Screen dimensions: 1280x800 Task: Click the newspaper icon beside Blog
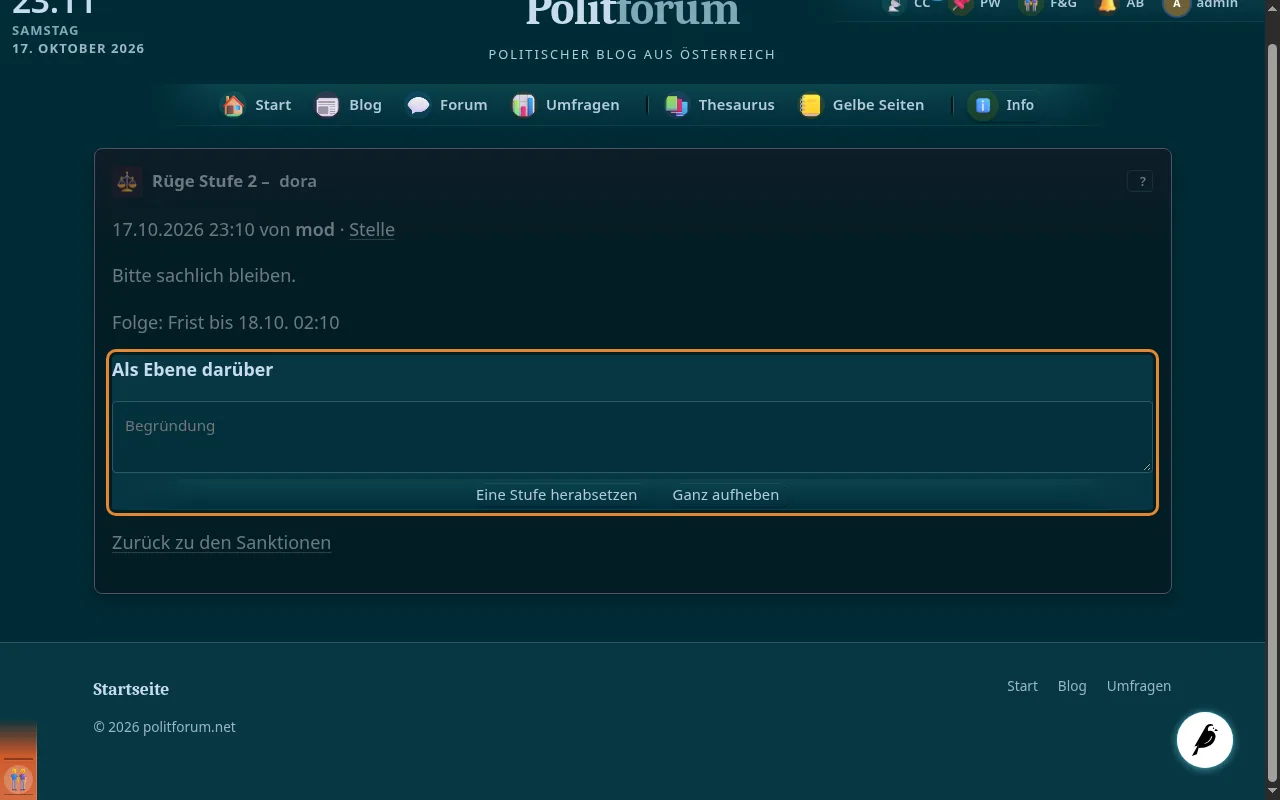(327, 105)
